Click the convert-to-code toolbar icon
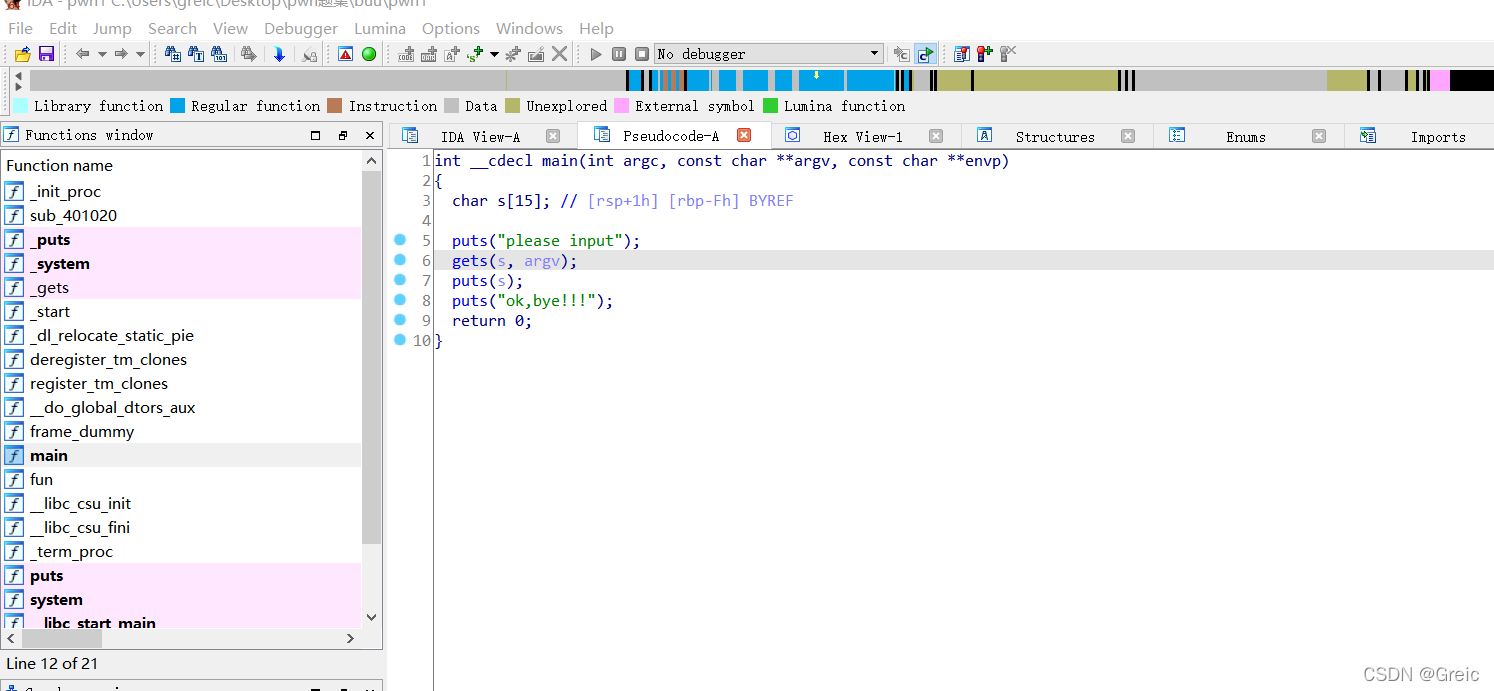The height and width of the screenshot is (691, 1494). [x=406, y=54]
